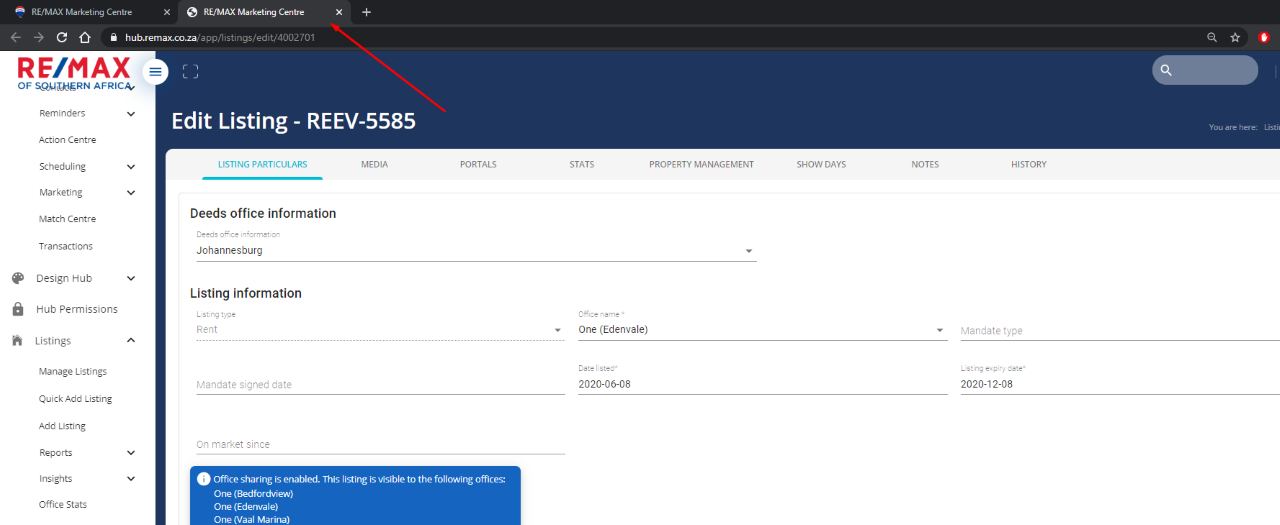Open the Property Management tab
The image size is (1280, 525).
click(701, 164)
